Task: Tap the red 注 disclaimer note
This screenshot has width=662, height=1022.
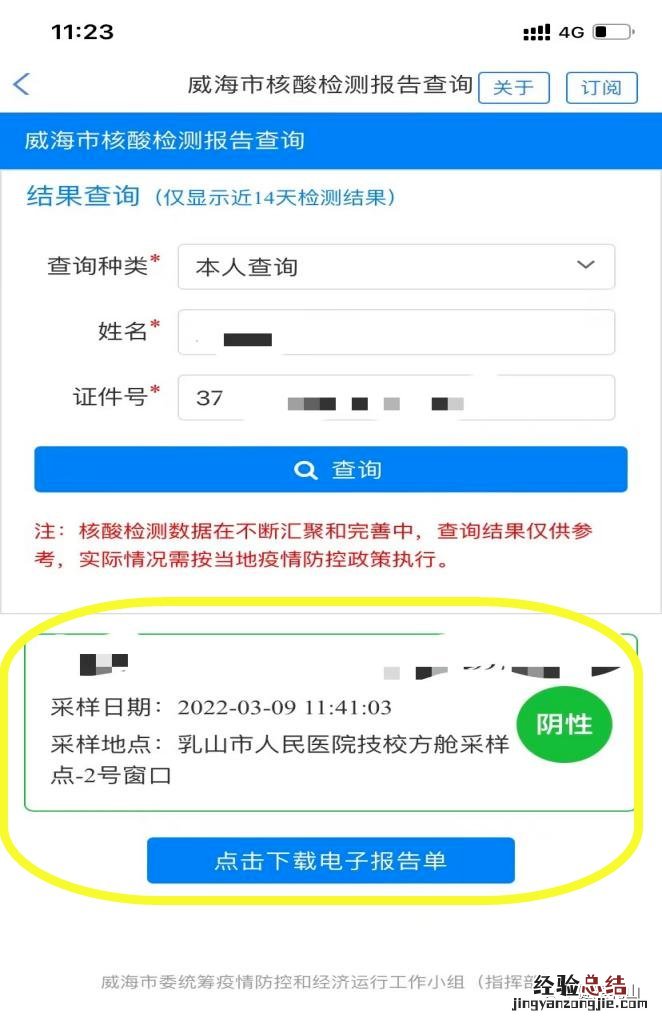Action: click(x=313, y=545)
